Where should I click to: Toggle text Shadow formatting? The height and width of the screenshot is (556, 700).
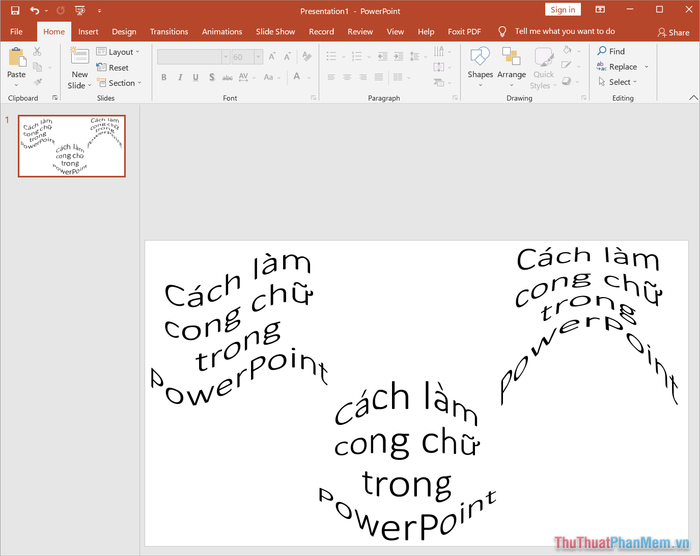point(212,77)
